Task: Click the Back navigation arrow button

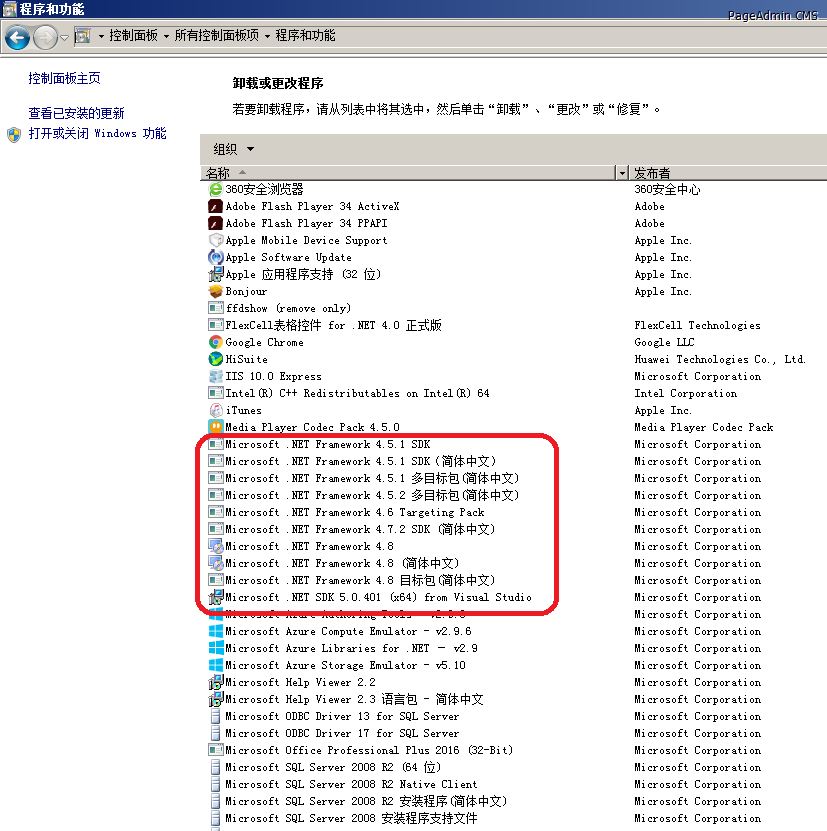Action: [17, 38]
